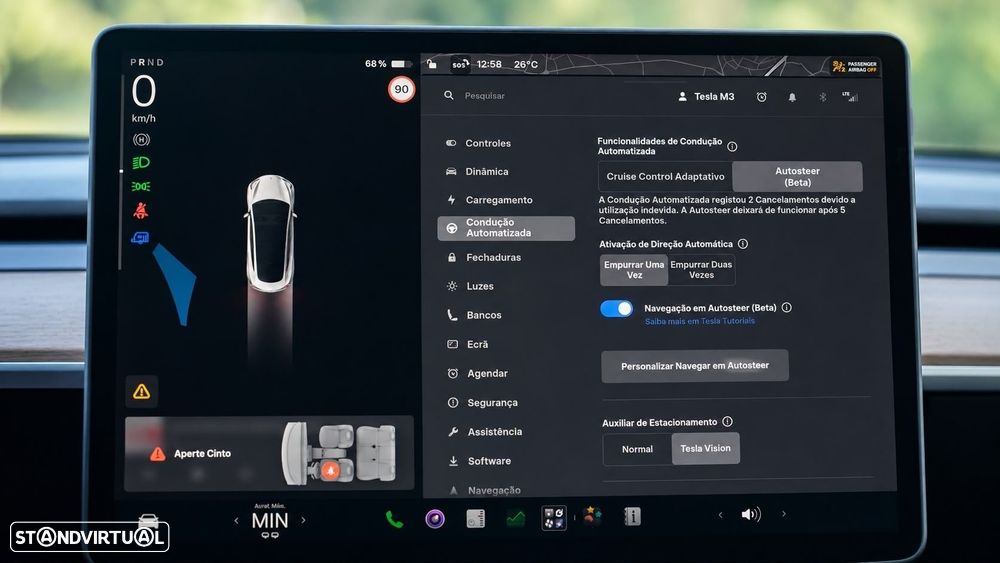The image size is (1000, 563).
Task: Select Condução Automatizada in the sidebar
Action: click(x=506, y=228)
